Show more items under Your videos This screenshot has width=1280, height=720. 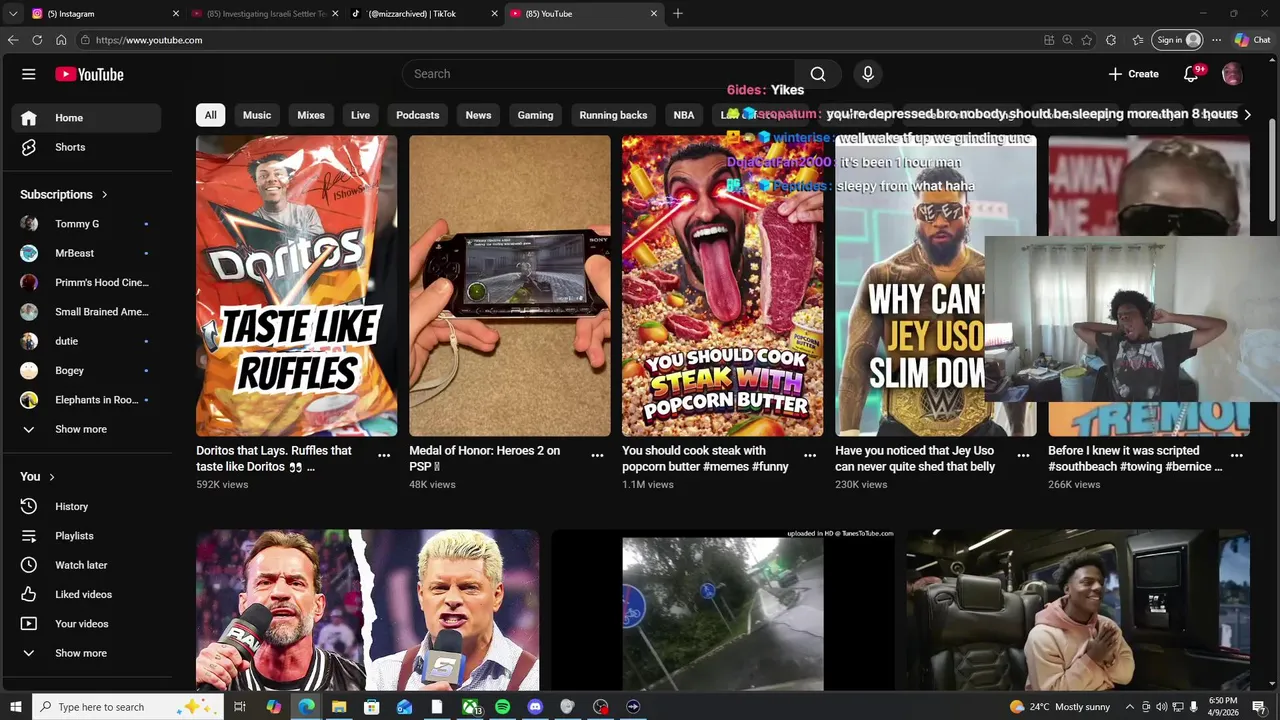coord(86,653)
